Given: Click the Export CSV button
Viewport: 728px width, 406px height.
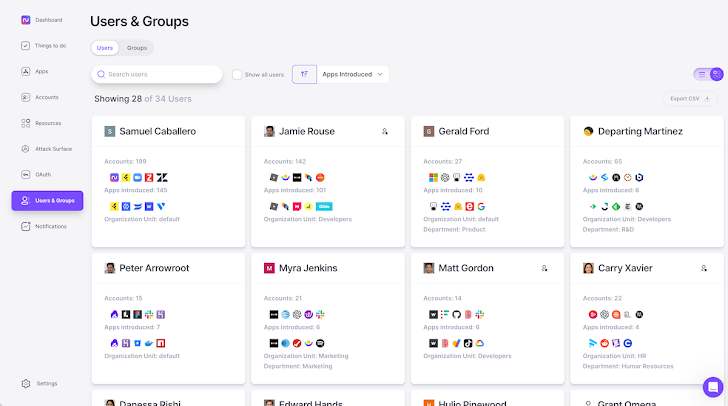Looking at the screenshot, I should 692,99.
